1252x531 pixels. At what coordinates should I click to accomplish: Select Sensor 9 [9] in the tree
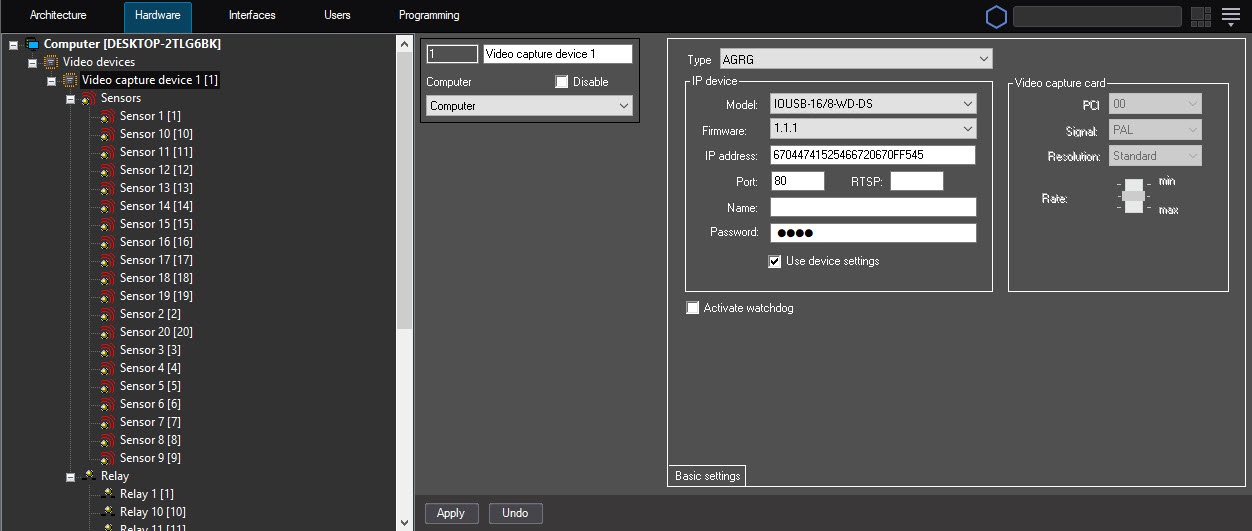[x=150, y=458]
